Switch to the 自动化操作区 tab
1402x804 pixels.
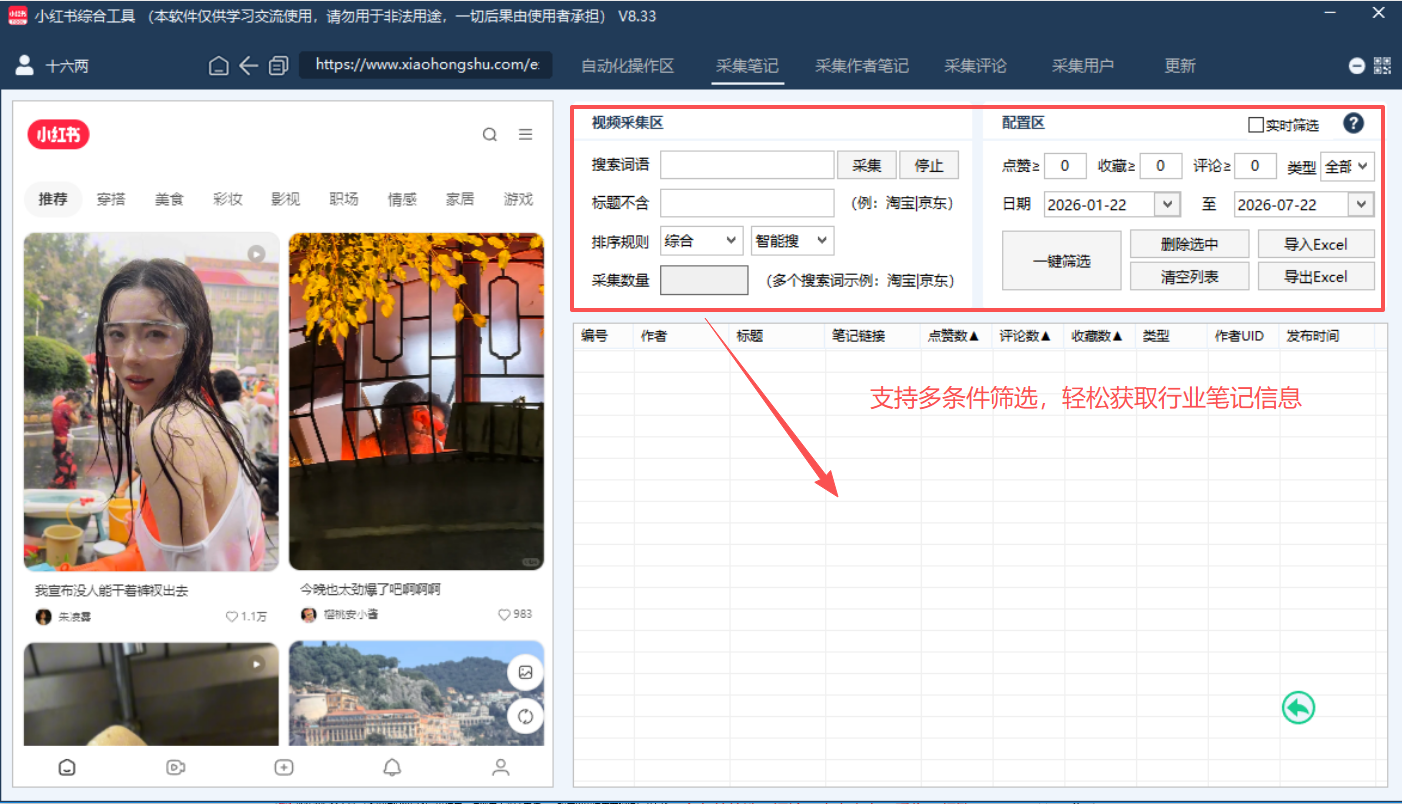[x=628, y=66]
